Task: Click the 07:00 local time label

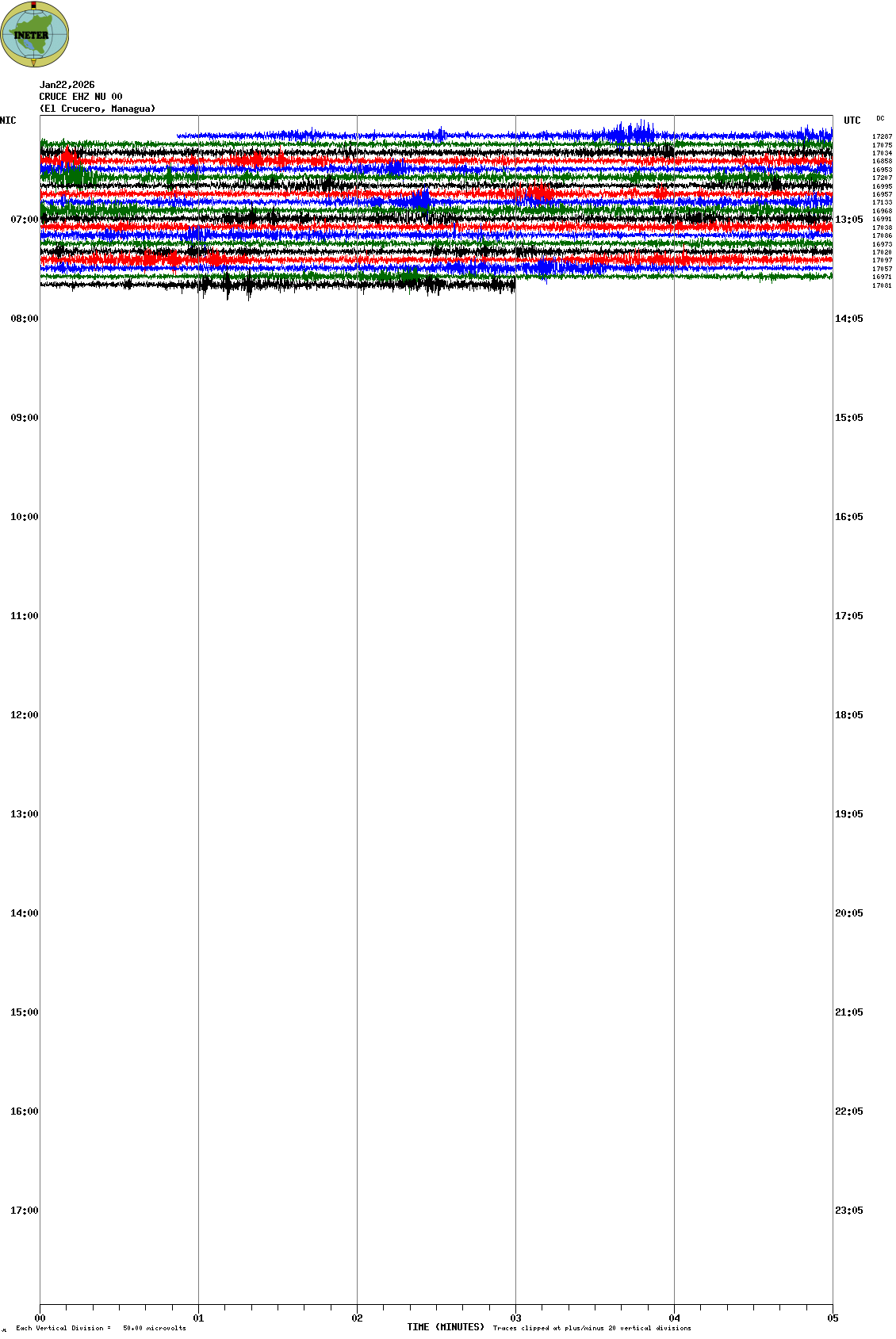Action: [x=24, y=220]
